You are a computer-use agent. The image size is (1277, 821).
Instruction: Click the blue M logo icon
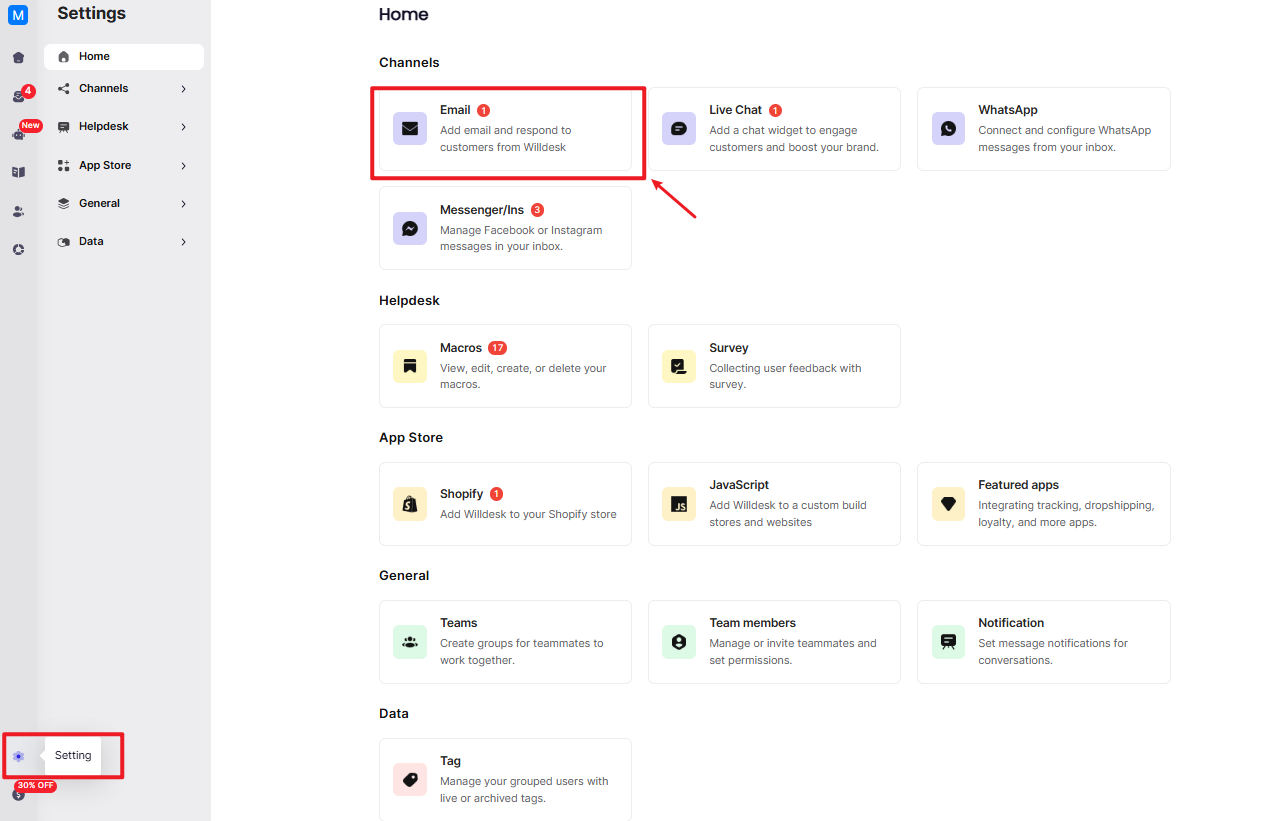[18, 15]
